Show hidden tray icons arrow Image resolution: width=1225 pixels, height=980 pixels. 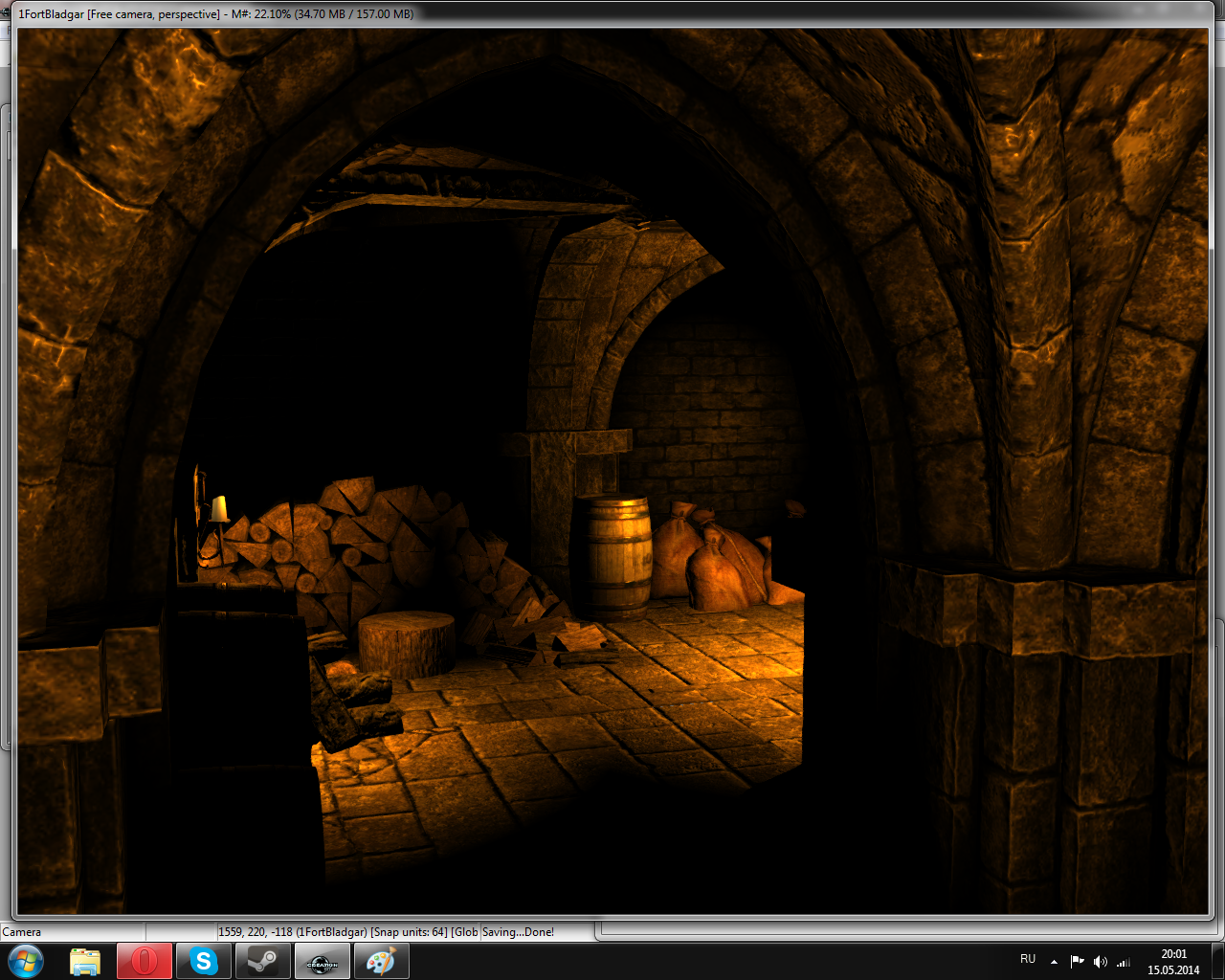tap(1054, 962)
